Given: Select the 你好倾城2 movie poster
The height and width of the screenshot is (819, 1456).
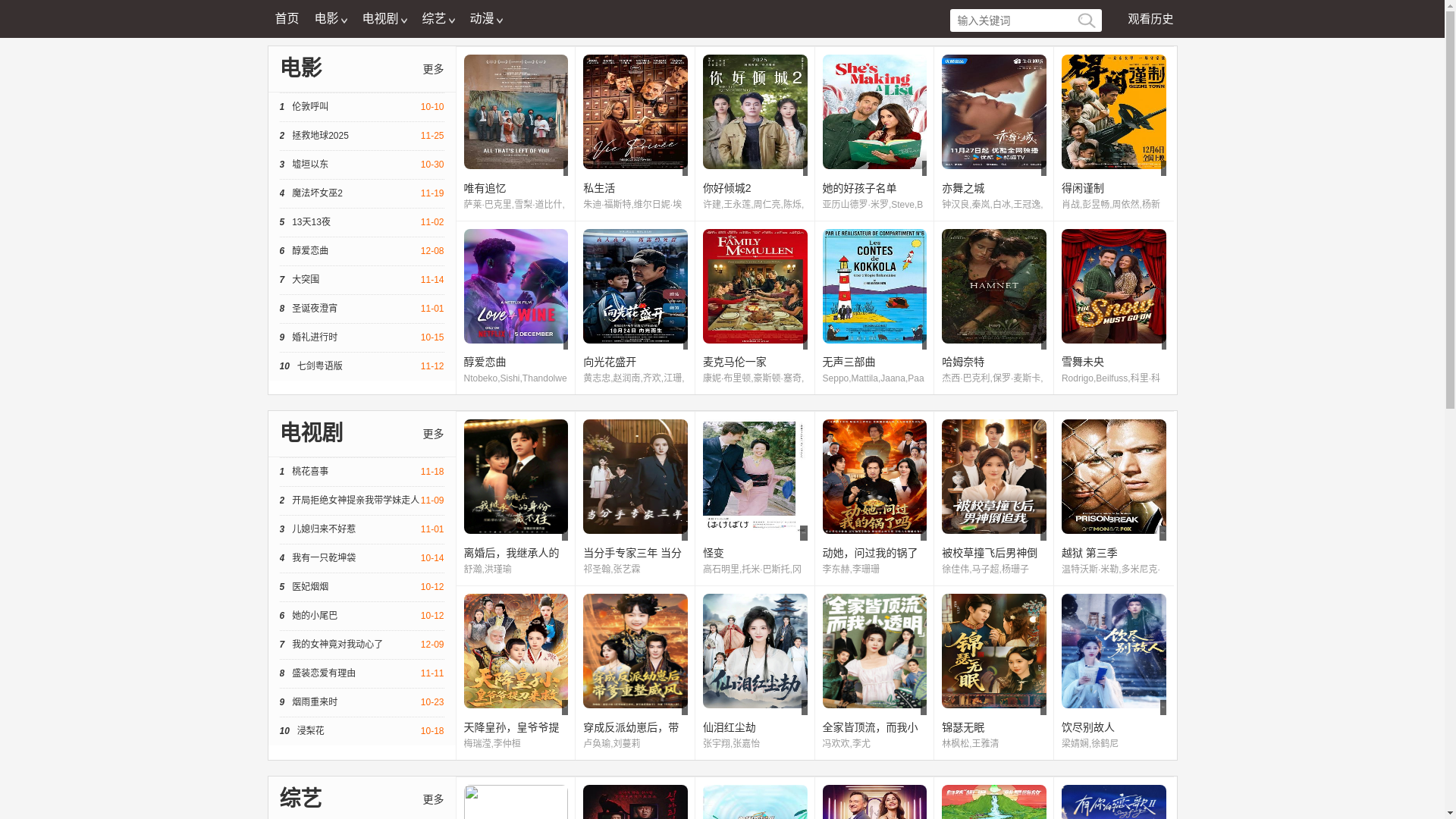Looking at the screenshot, I should (x=755, y=111).
